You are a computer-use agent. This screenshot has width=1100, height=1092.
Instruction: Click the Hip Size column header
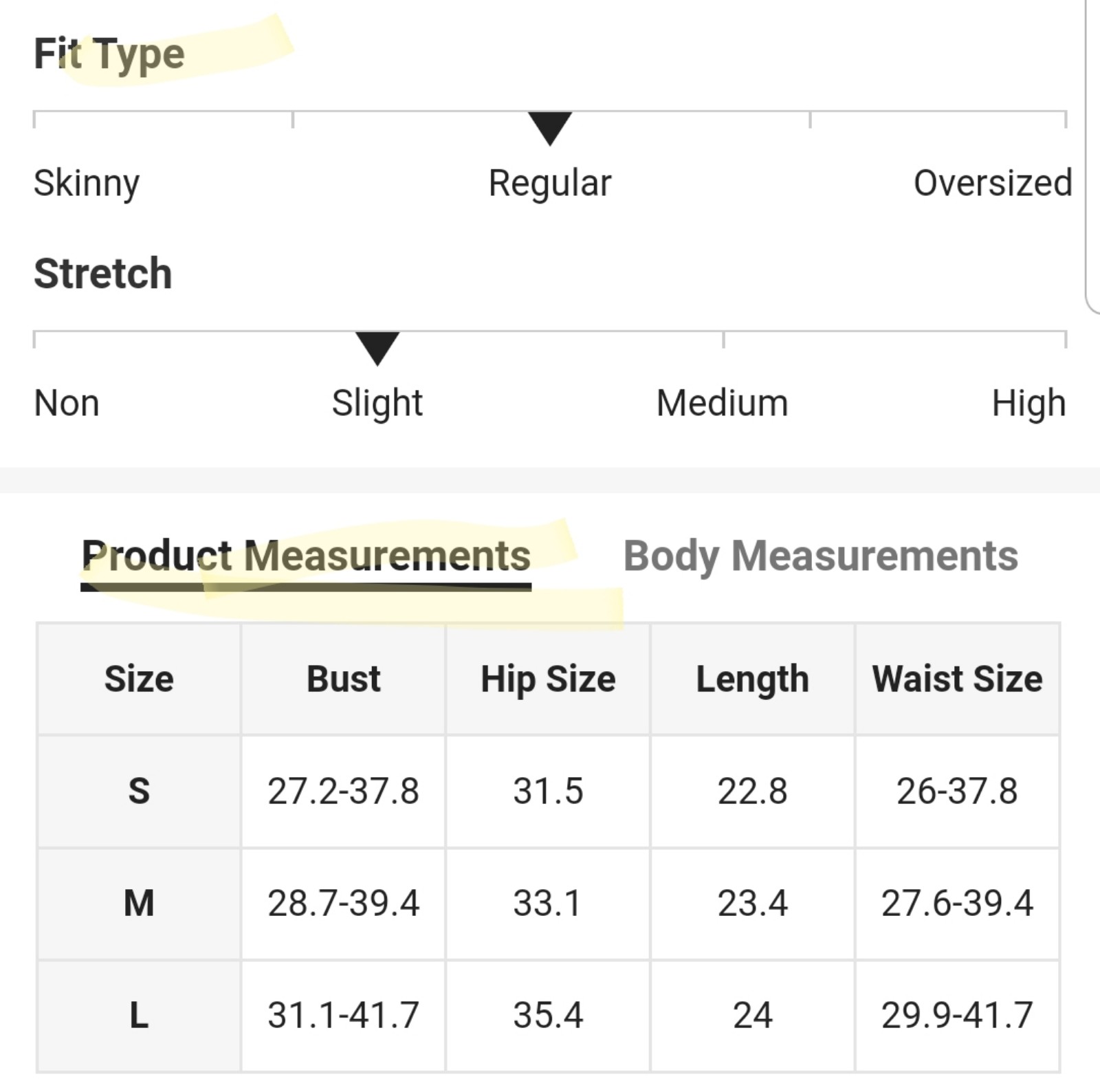pos(548,679)
